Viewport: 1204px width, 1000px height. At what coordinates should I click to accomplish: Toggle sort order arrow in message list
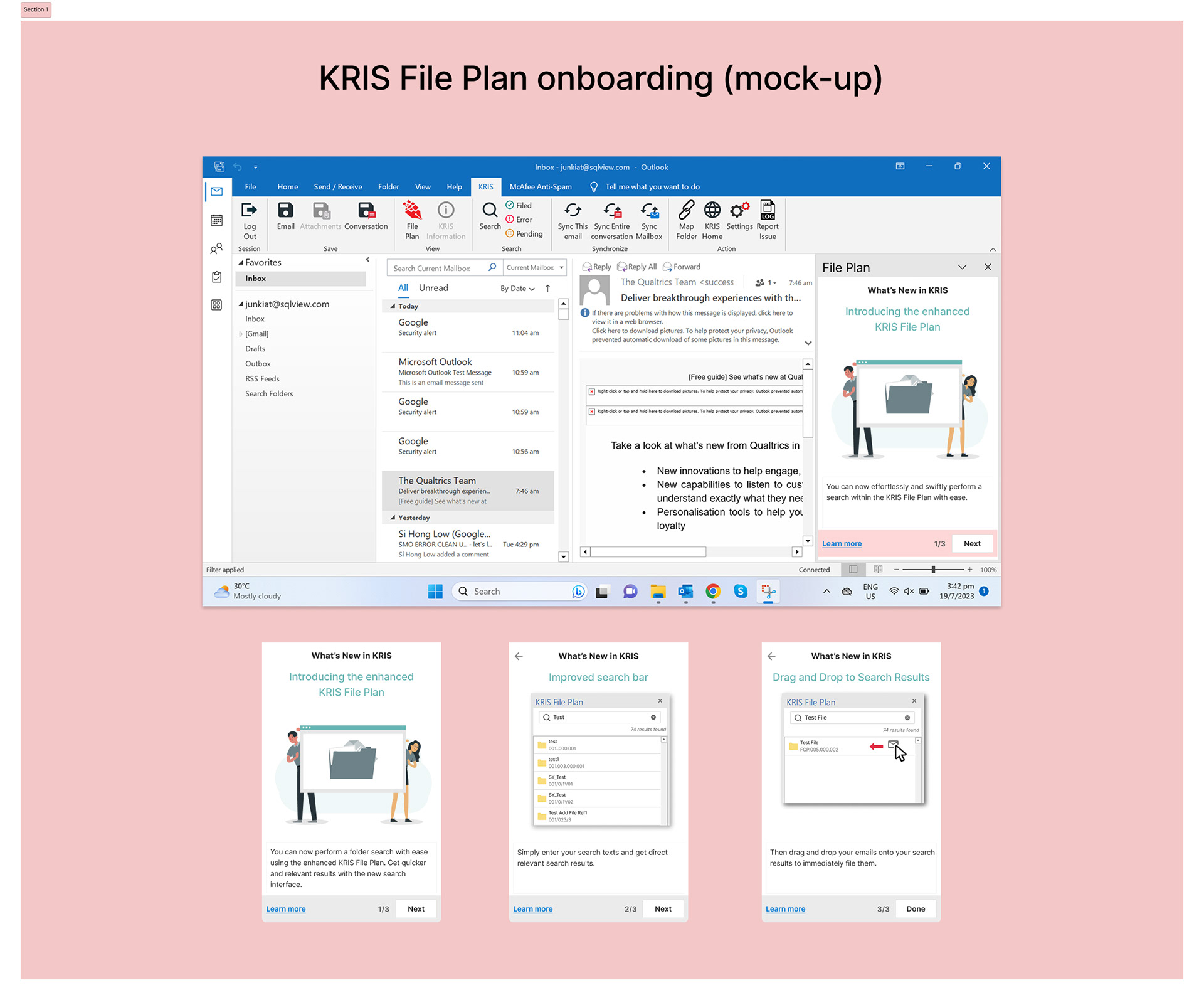(x=547, y=289)
